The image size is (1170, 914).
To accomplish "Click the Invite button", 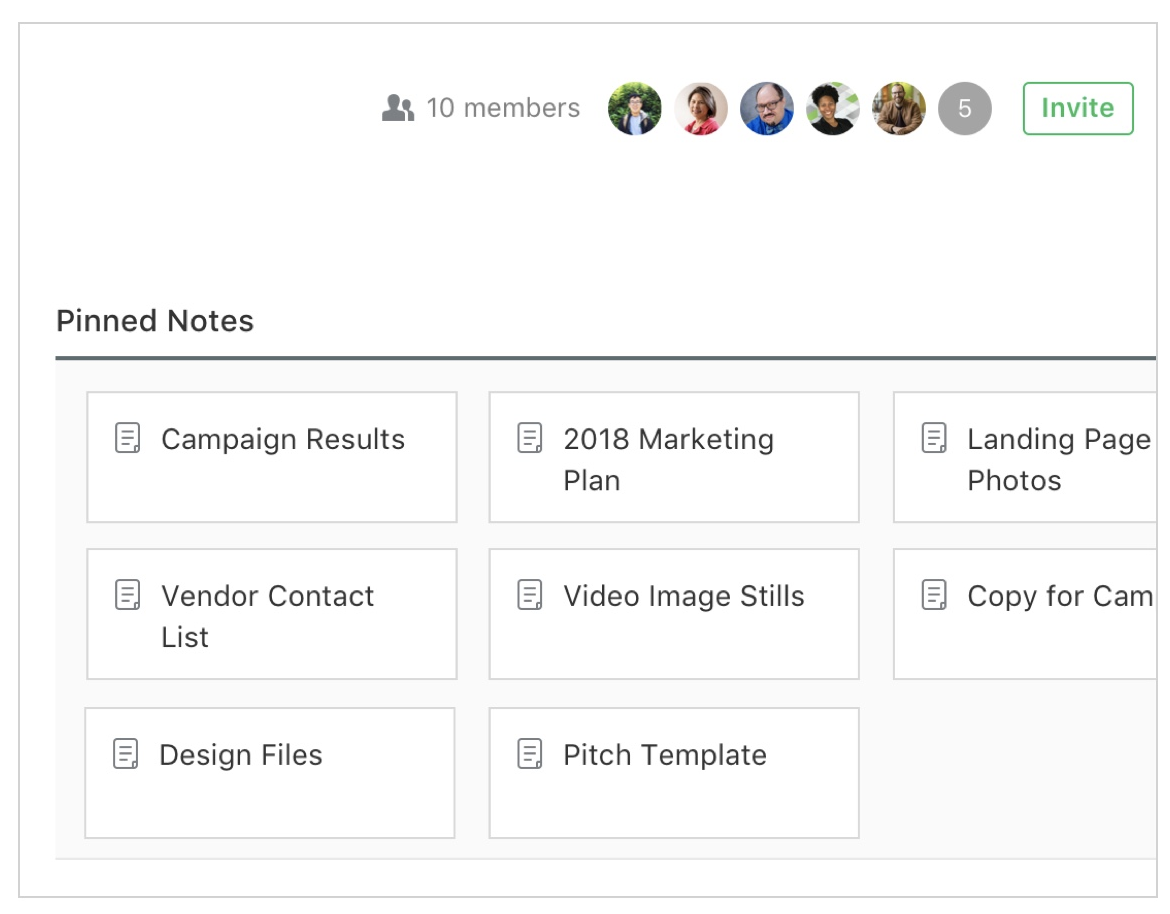I will point(1077,108).
